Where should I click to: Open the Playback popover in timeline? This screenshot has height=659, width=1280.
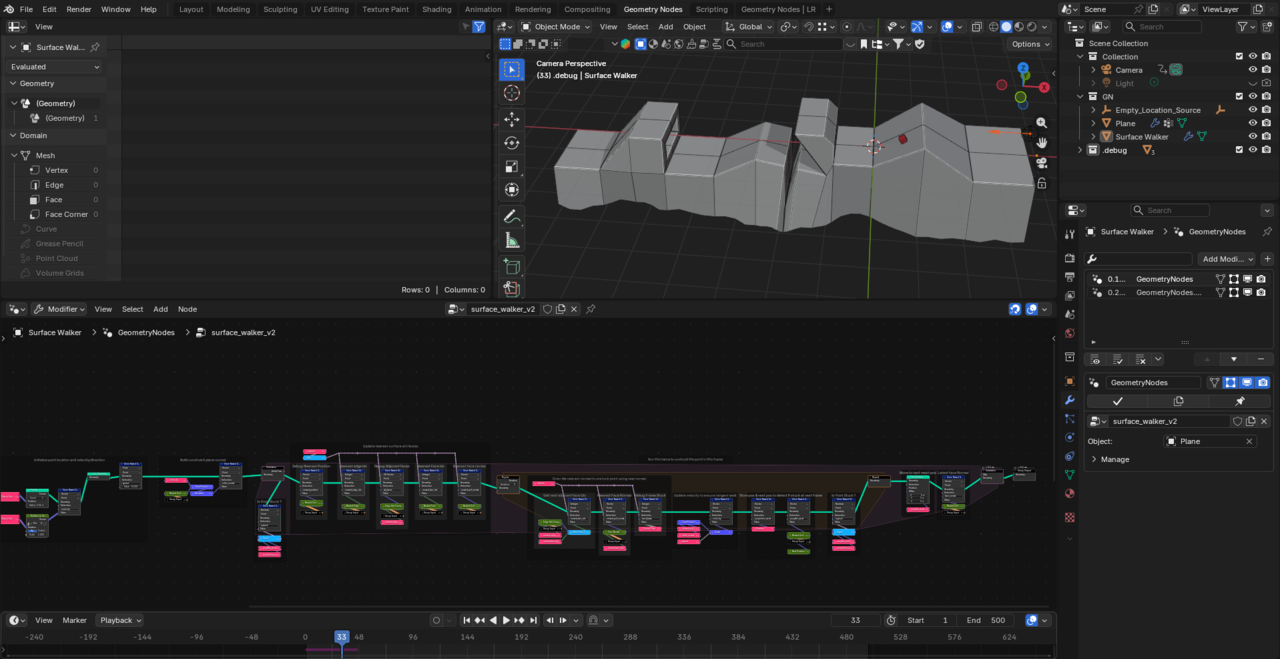click(x=119, y=620)
